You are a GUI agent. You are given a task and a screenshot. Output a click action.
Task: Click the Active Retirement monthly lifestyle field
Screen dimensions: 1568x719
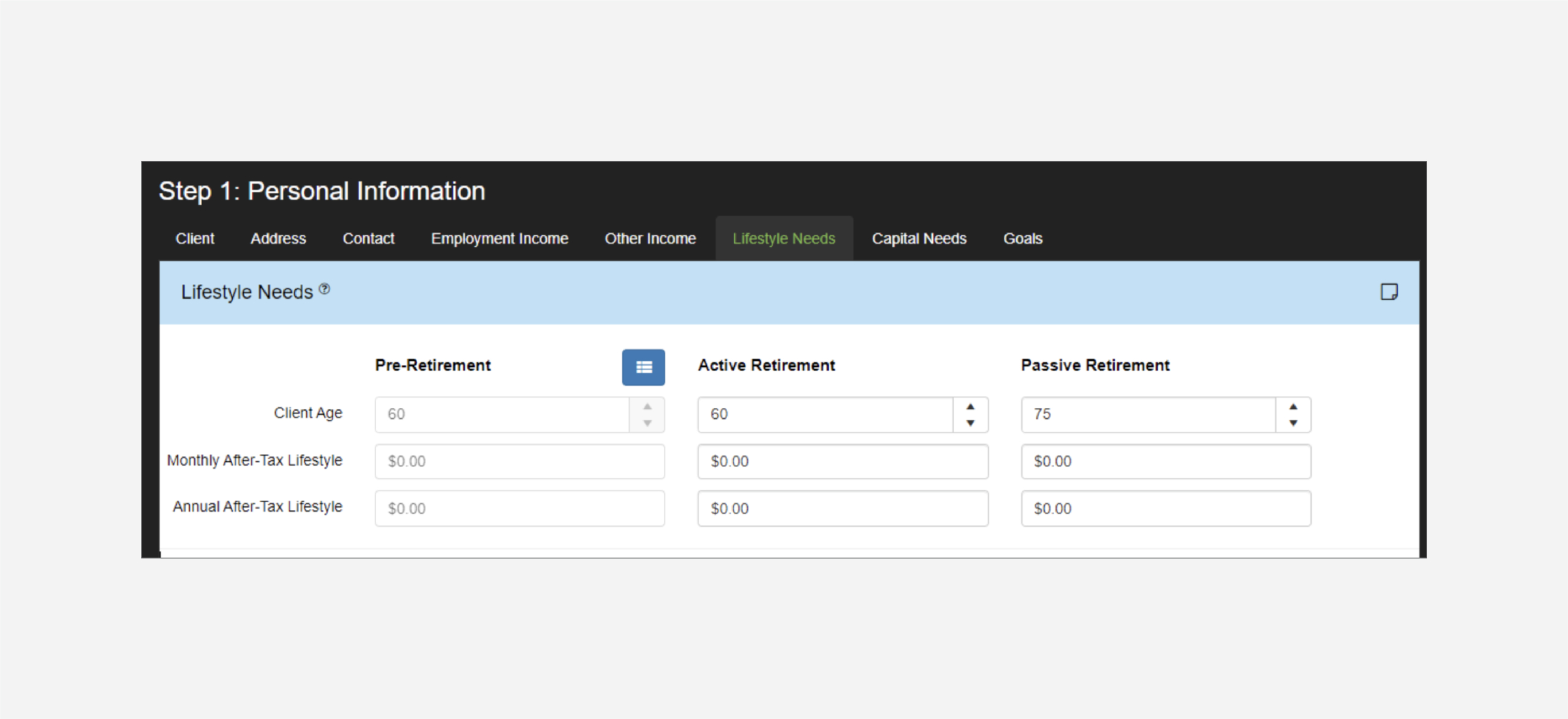pos(842,461)
